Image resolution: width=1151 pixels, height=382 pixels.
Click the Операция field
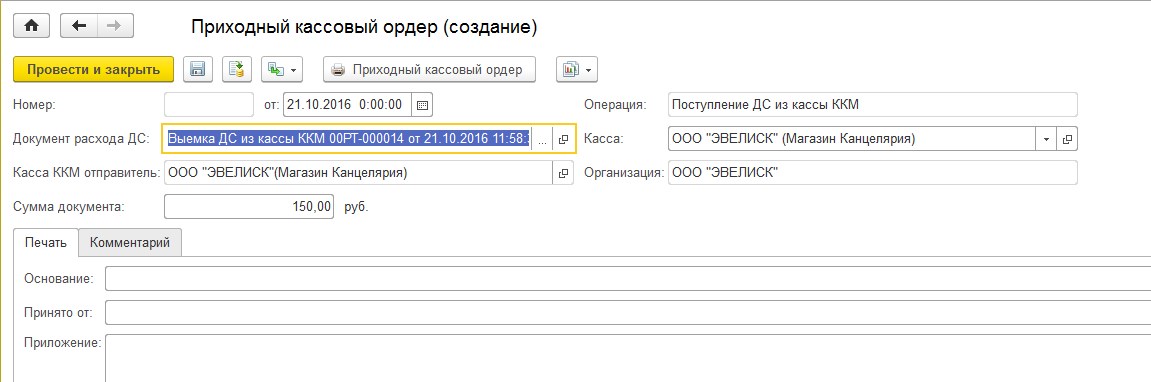pyautogui.click(x=873, y=104)
